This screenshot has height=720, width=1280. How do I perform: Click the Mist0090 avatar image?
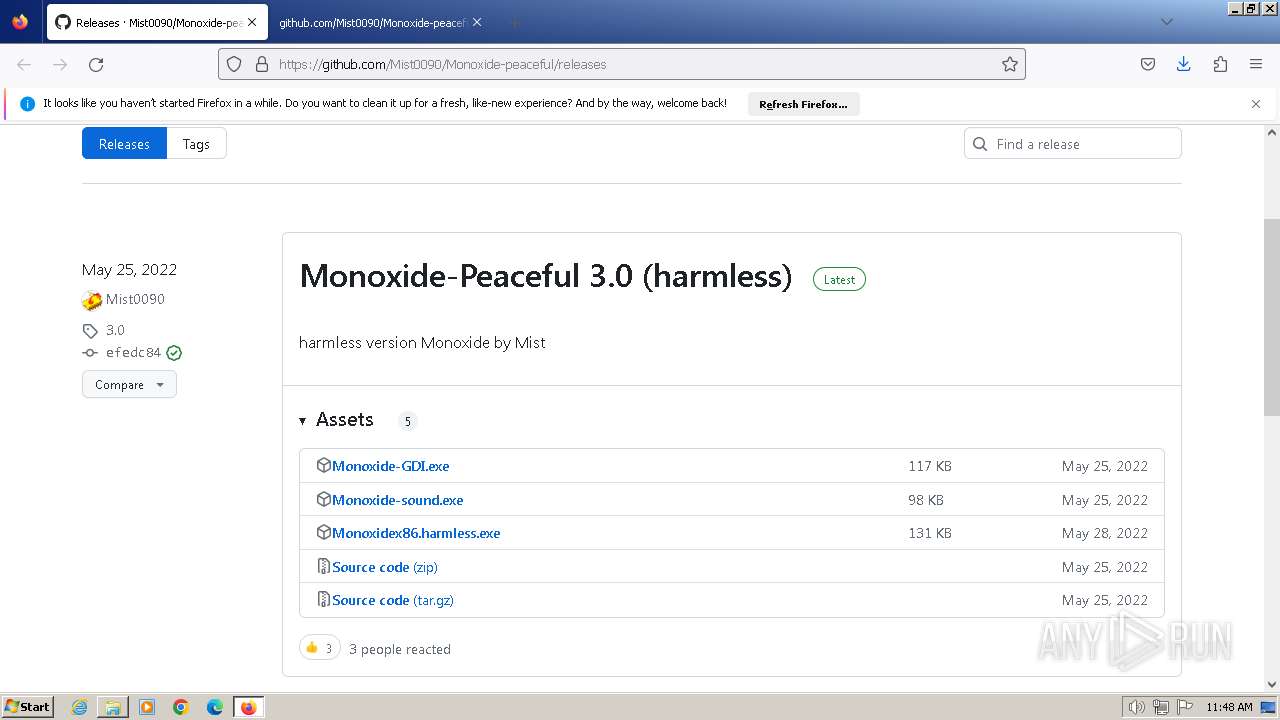click(92, 300)
